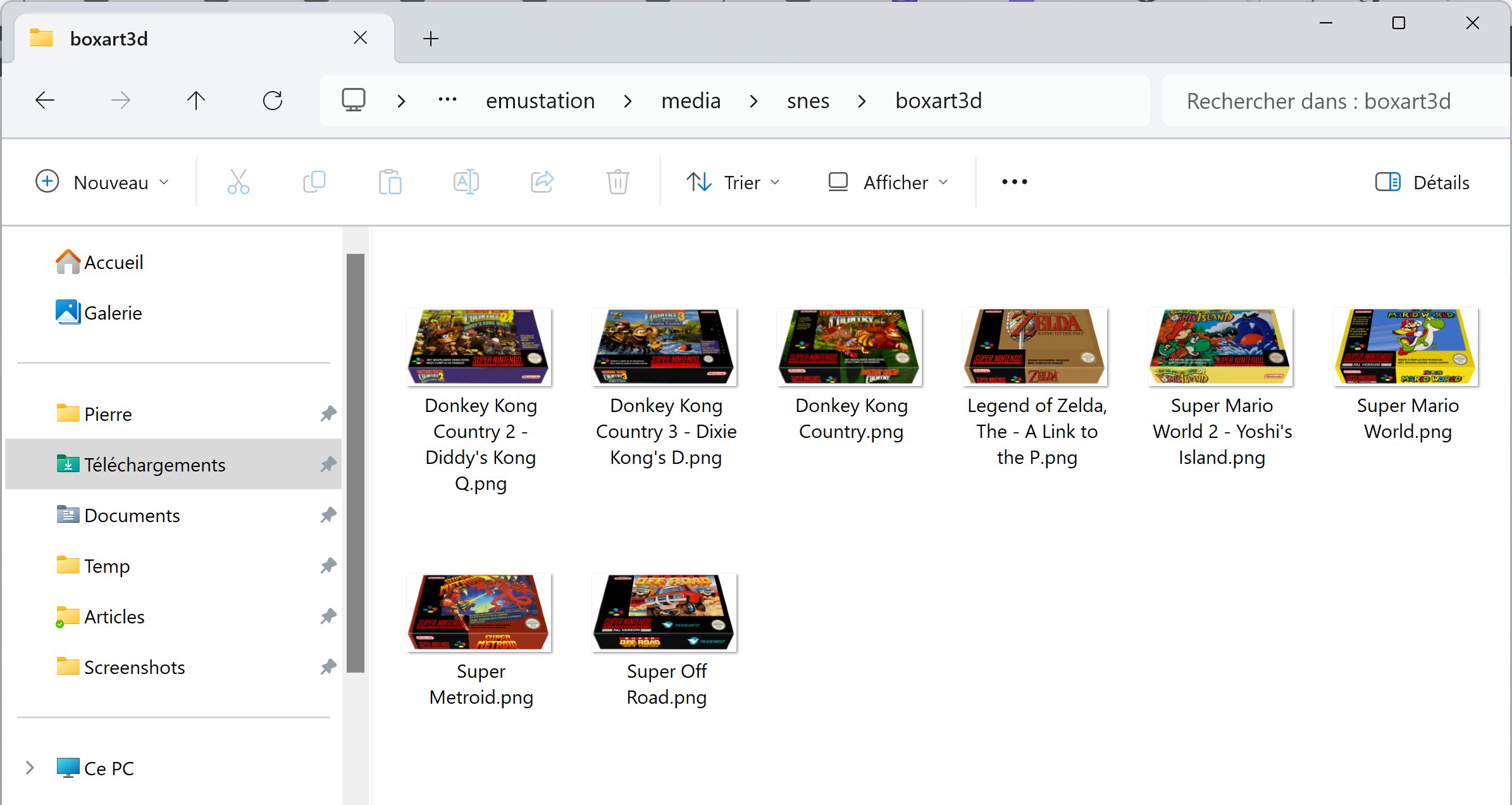Open the Temp folder in sidebar
The image size is (1512, 805).
92,566
